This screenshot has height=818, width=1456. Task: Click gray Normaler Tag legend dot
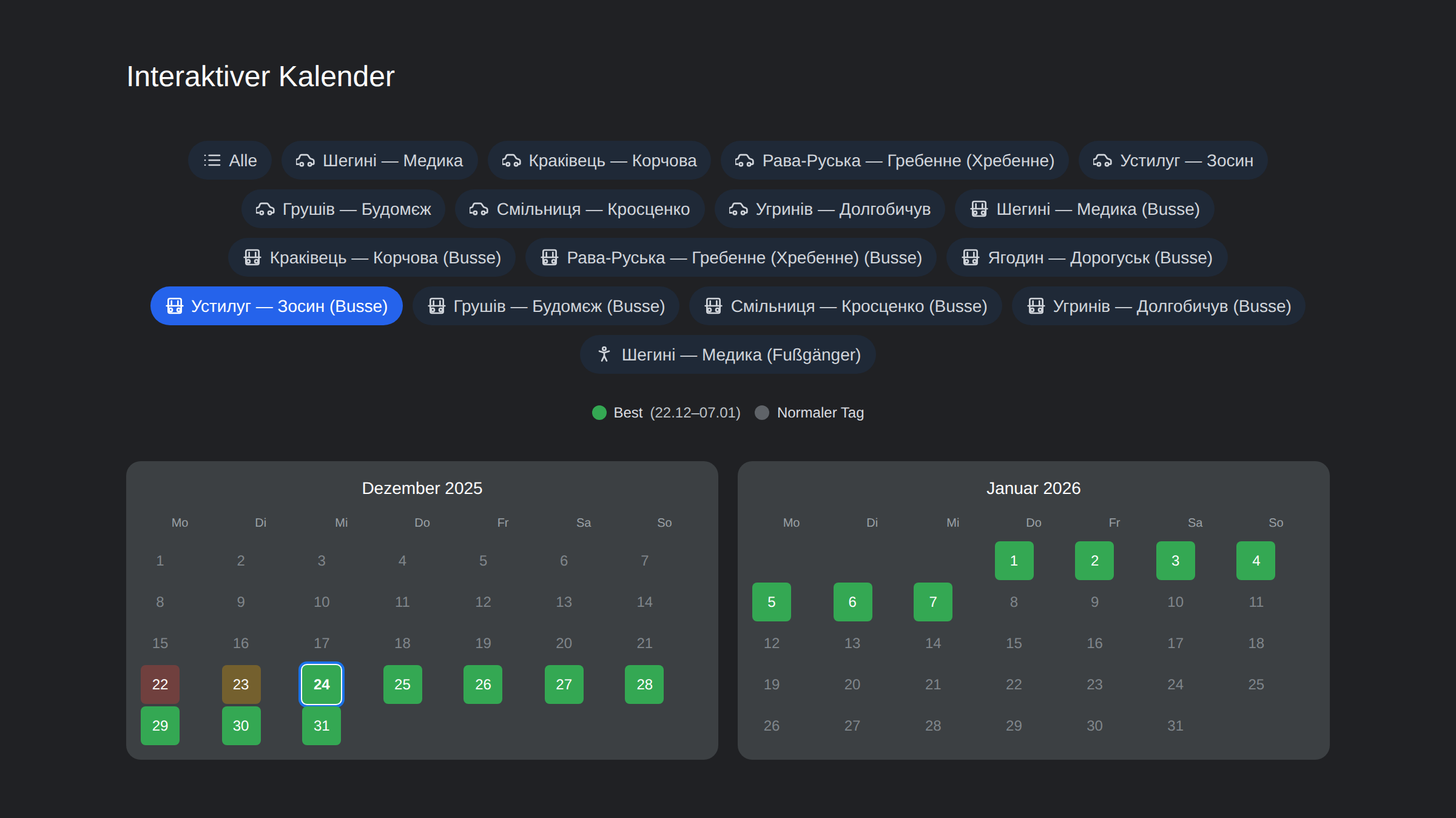762,413
